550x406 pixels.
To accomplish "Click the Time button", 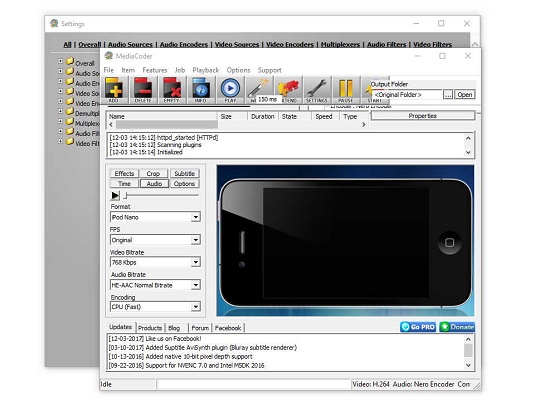I will coord(124,184).
